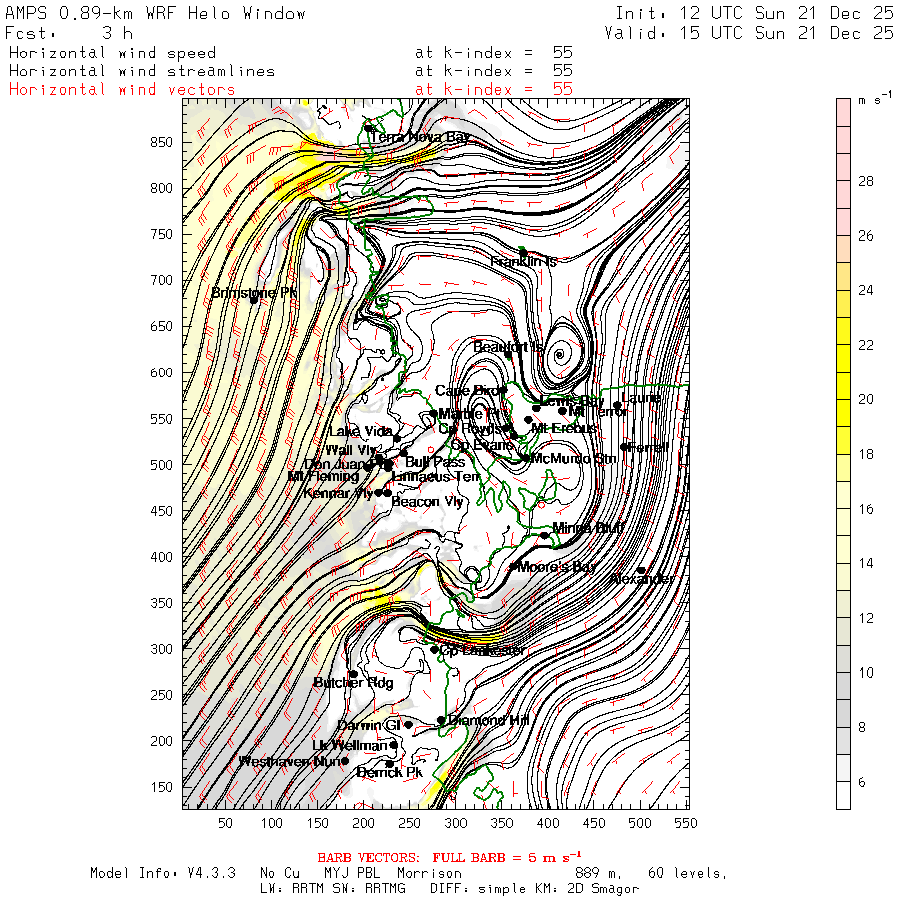The height and width of the screenshot is (900, 900).
Task: Click the 'Horizontal wind streamlines' legend line
Action: 142,71
